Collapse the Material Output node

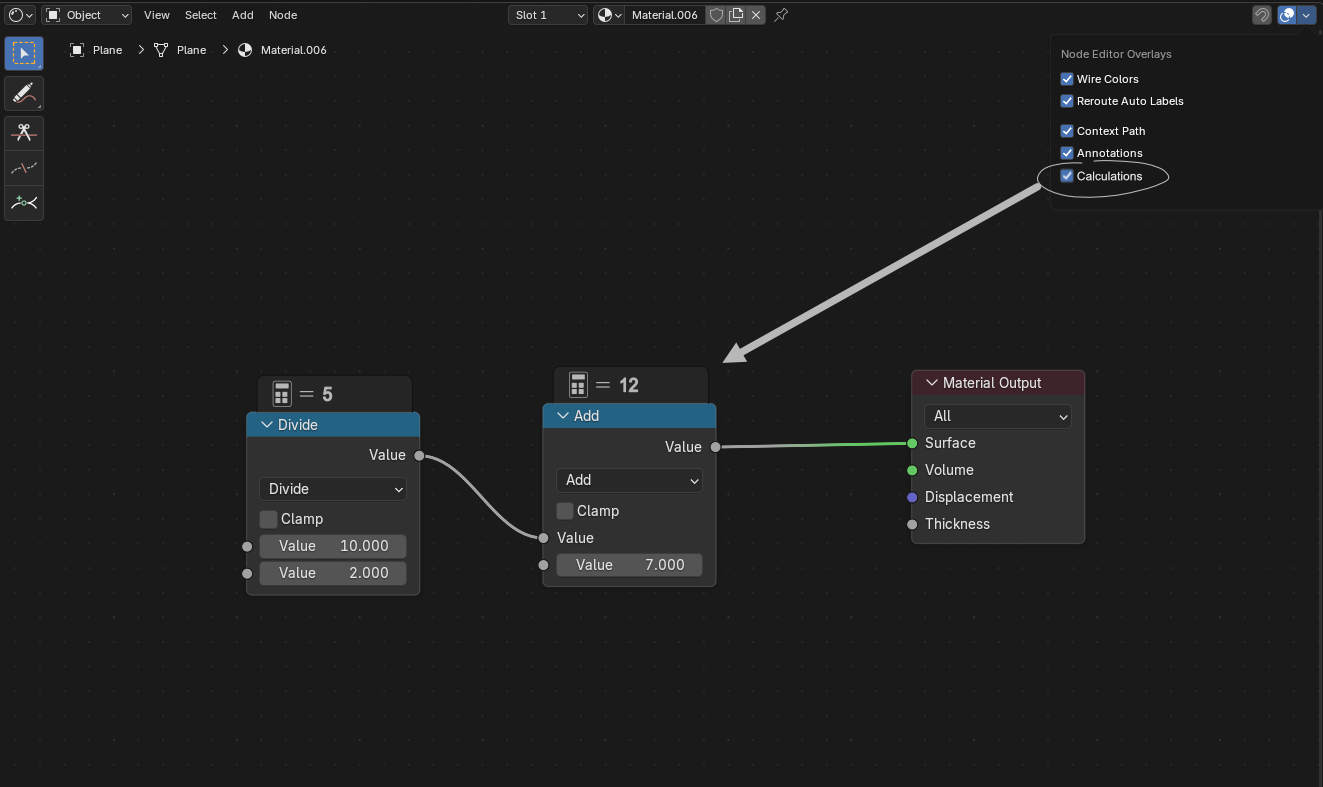pos(932,383)
